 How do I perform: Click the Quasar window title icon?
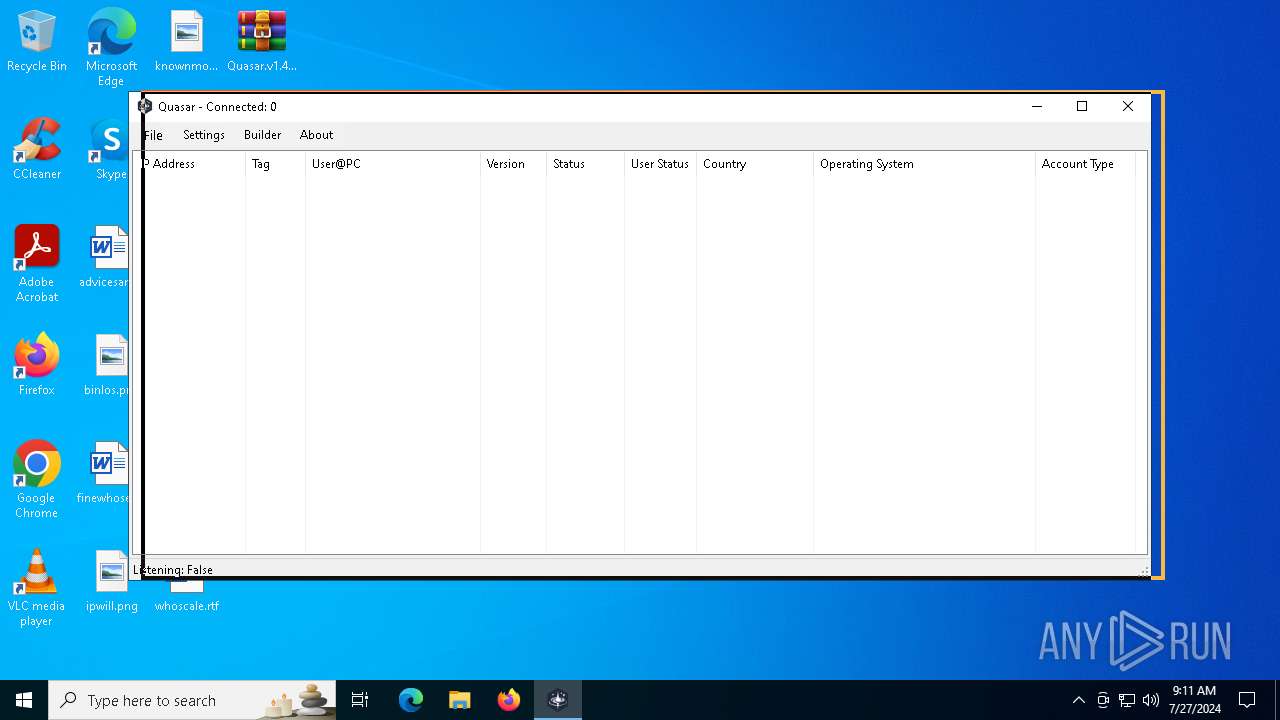click(145, 106)
